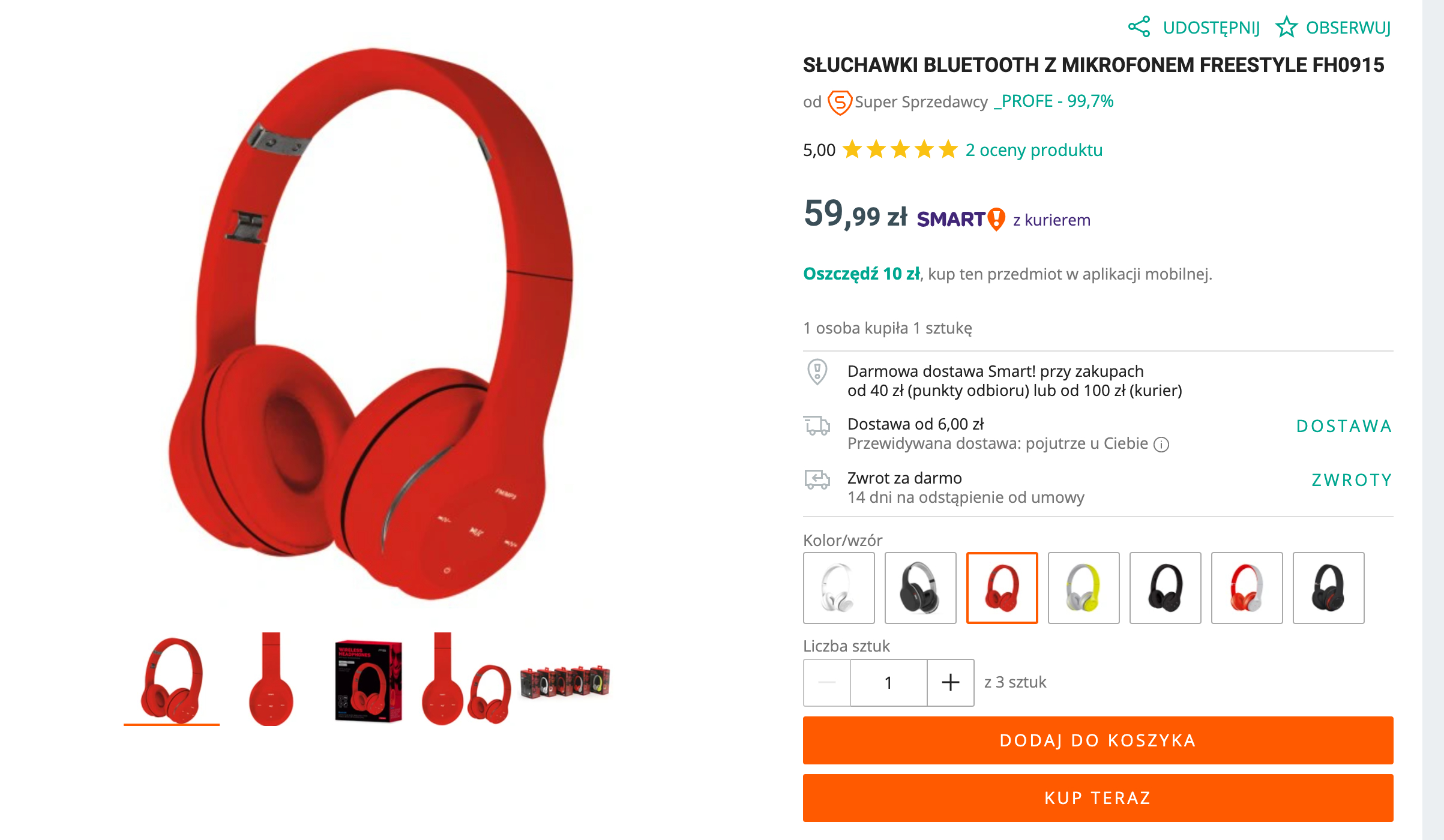Click the SMART! logo badge

pyautogui.click(x=961, y=219)
